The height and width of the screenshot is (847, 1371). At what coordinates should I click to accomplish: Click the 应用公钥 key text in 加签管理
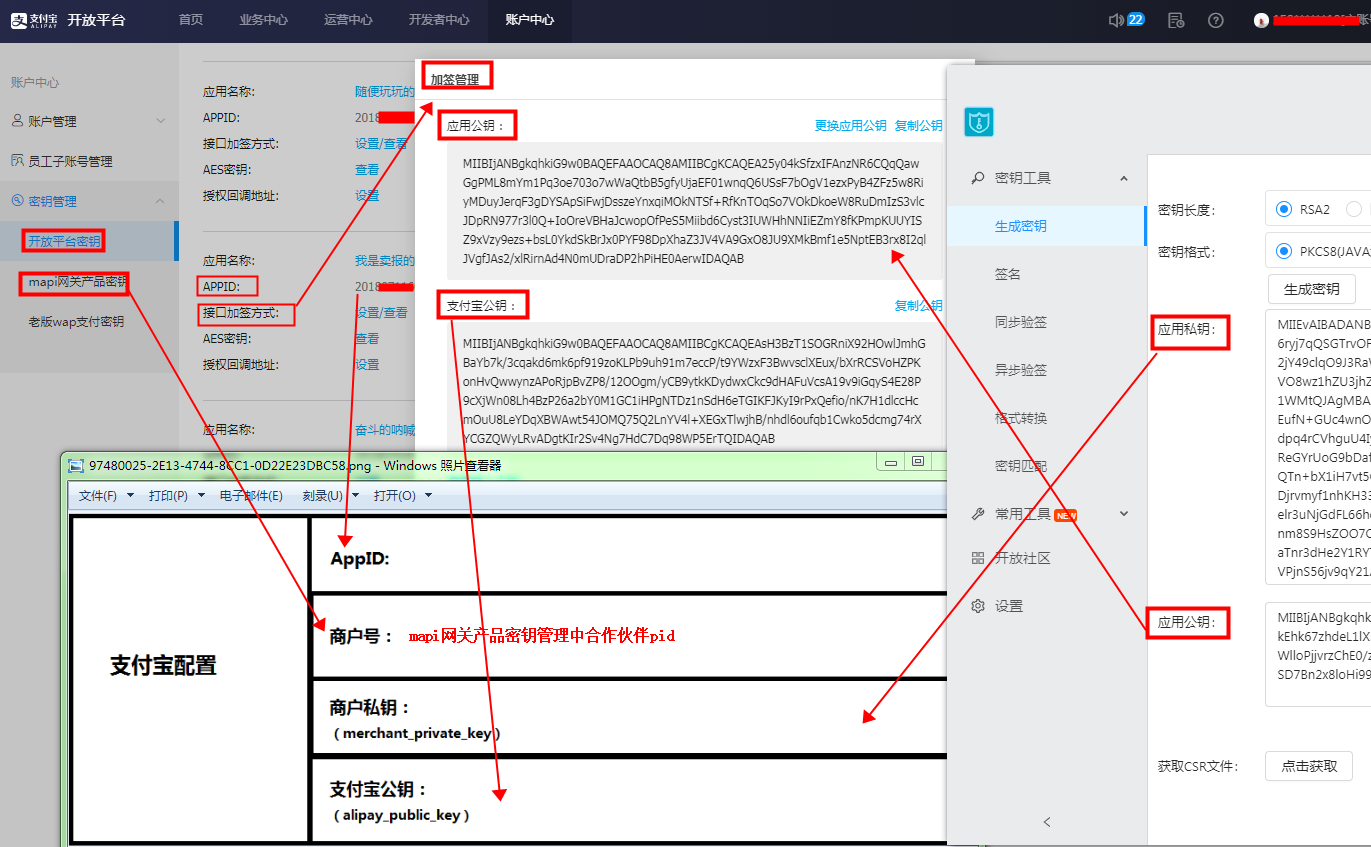(695, 211)
